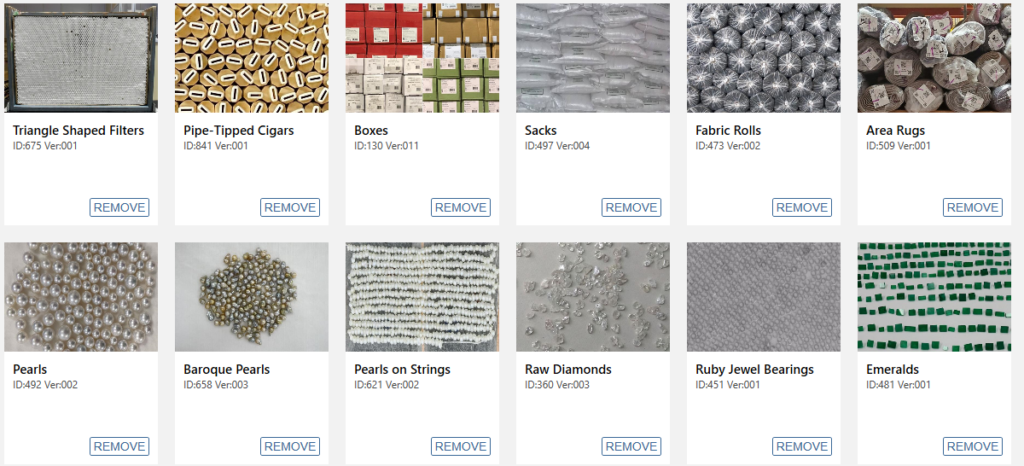
Task: Open the Boxes thumbnail image
Action: pos(422,58)
